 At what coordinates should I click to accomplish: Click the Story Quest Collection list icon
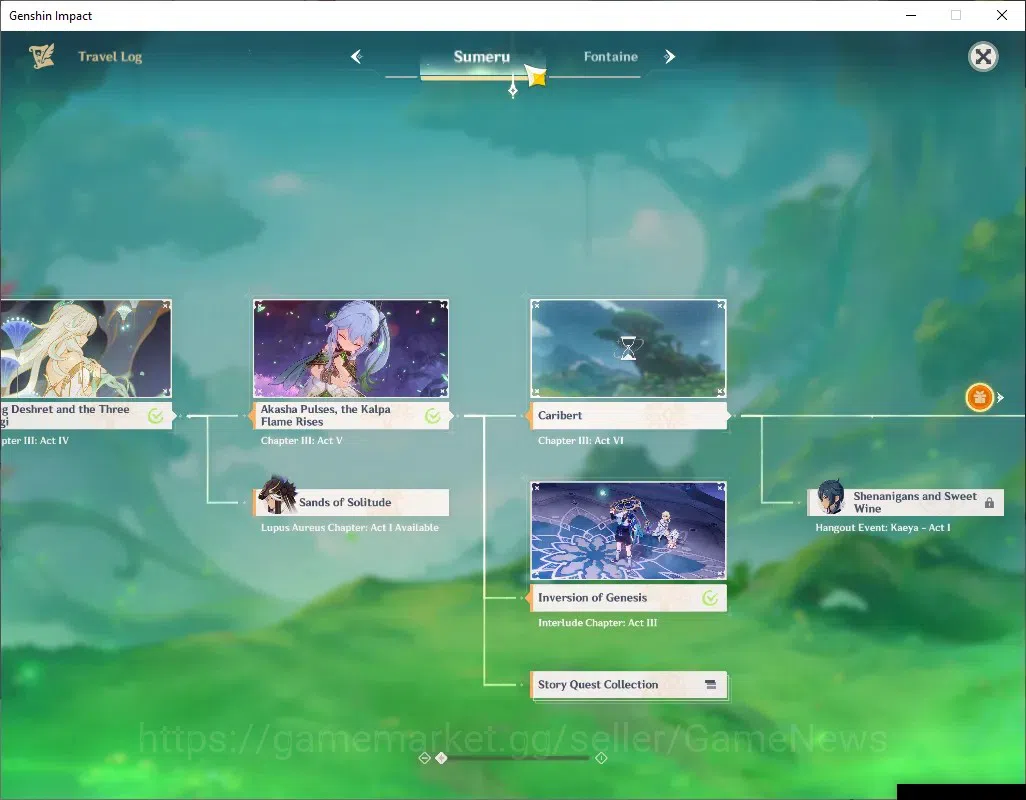pyautogui.click(x=711, y=685)
